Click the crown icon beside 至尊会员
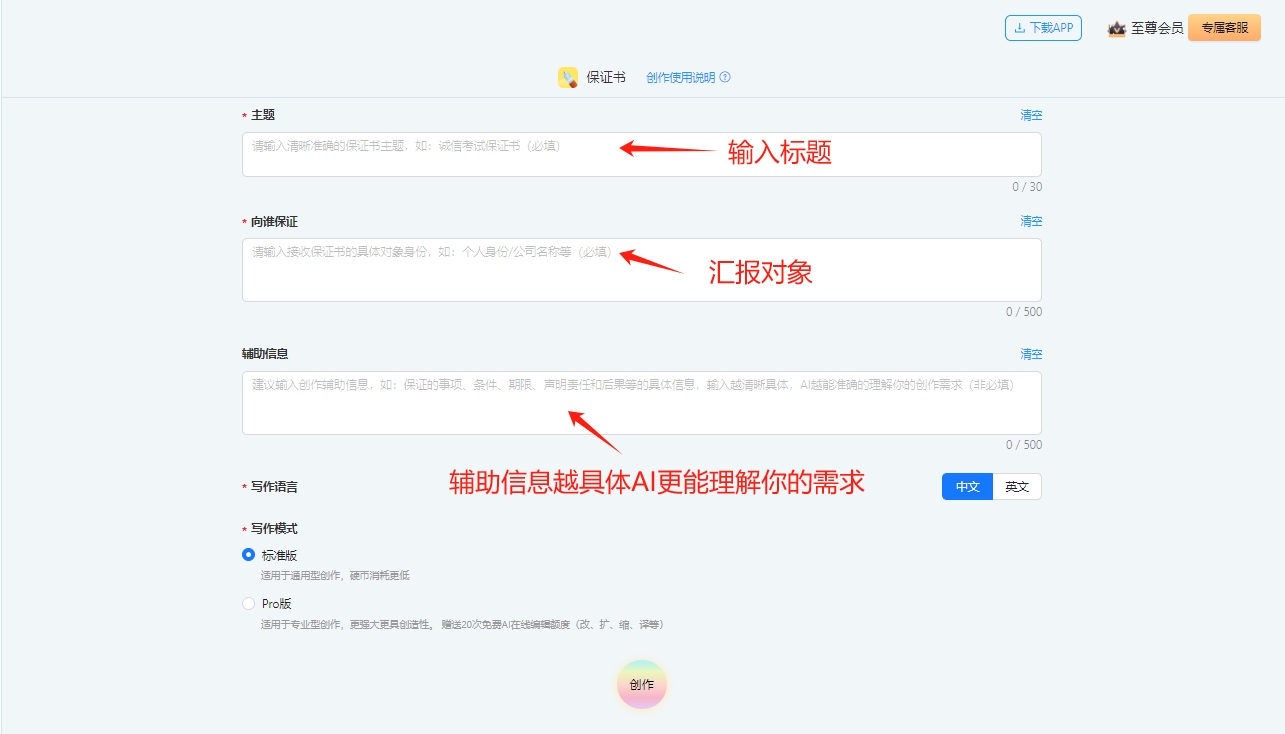The width and height of the screenshot is (1285, 734). [x=1117, y=28]
